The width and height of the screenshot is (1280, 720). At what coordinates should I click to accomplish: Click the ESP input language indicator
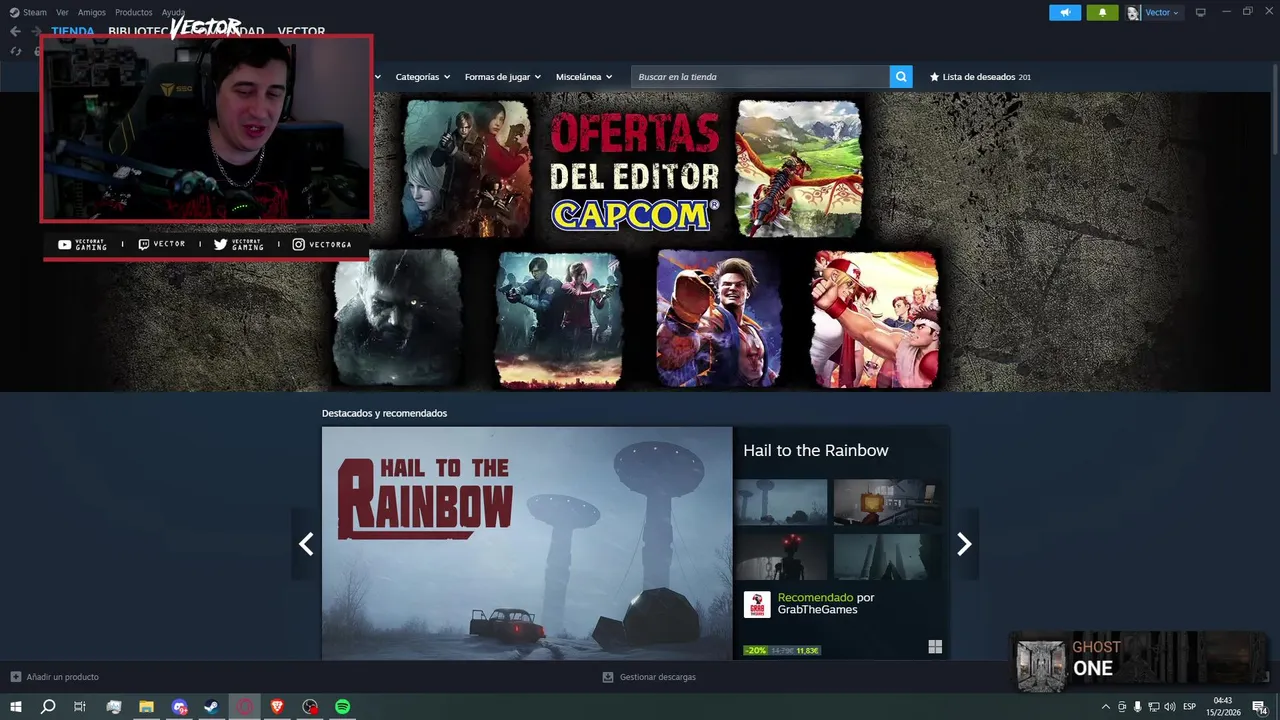[x=1190, y=707]
